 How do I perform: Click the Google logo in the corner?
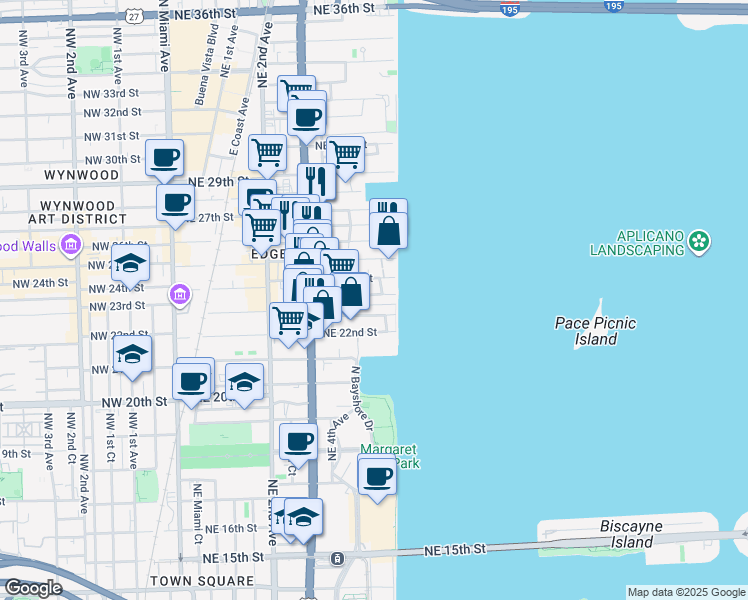tap(33, 589)
